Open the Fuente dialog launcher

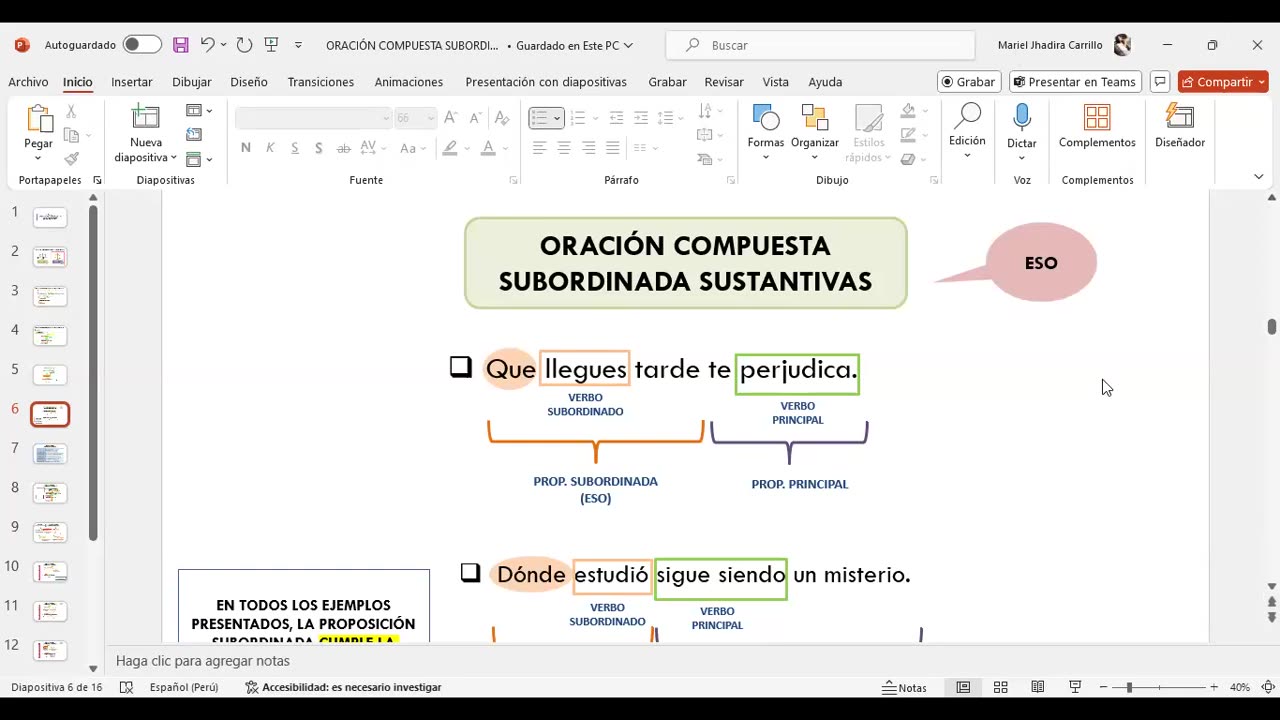coord(513,180)
